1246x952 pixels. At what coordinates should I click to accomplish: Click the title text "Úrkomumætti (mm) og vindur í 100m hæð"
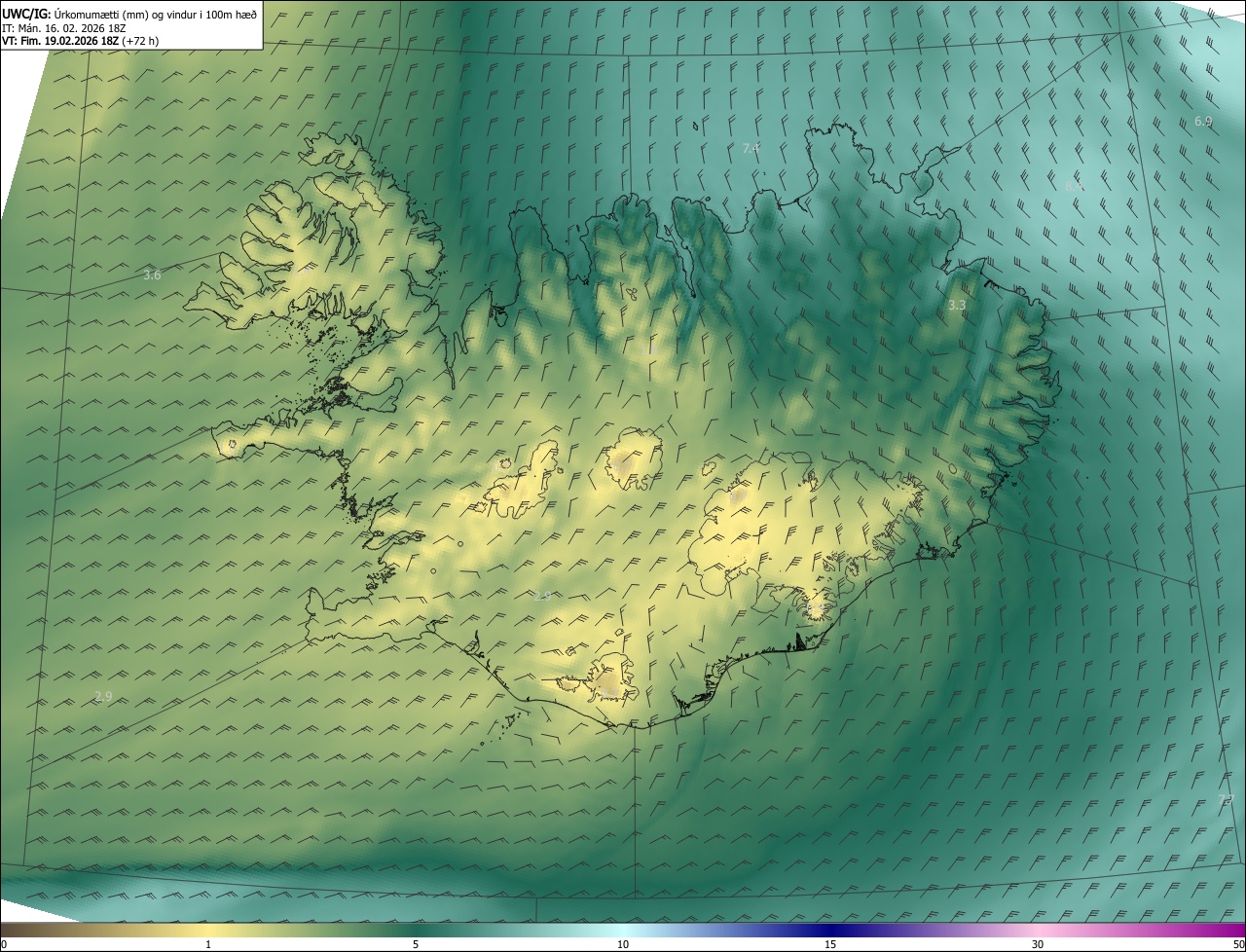[x=155, y=14]
